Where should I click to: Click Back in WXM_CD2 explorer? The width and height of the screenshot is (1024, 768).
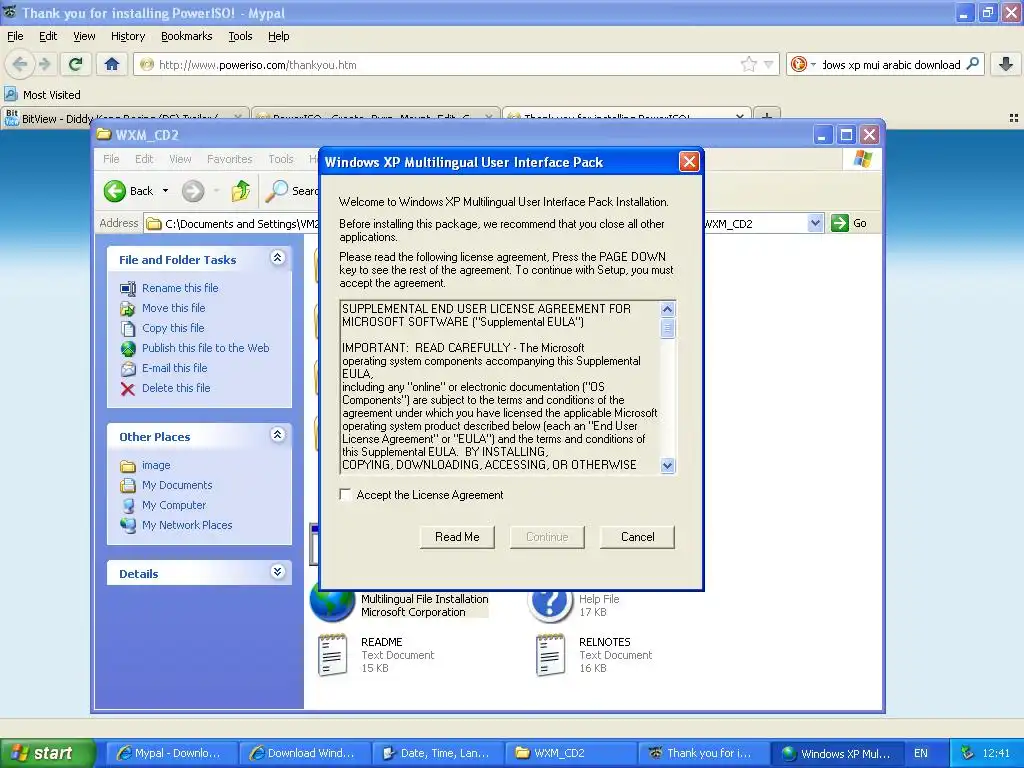click(128, 191)
